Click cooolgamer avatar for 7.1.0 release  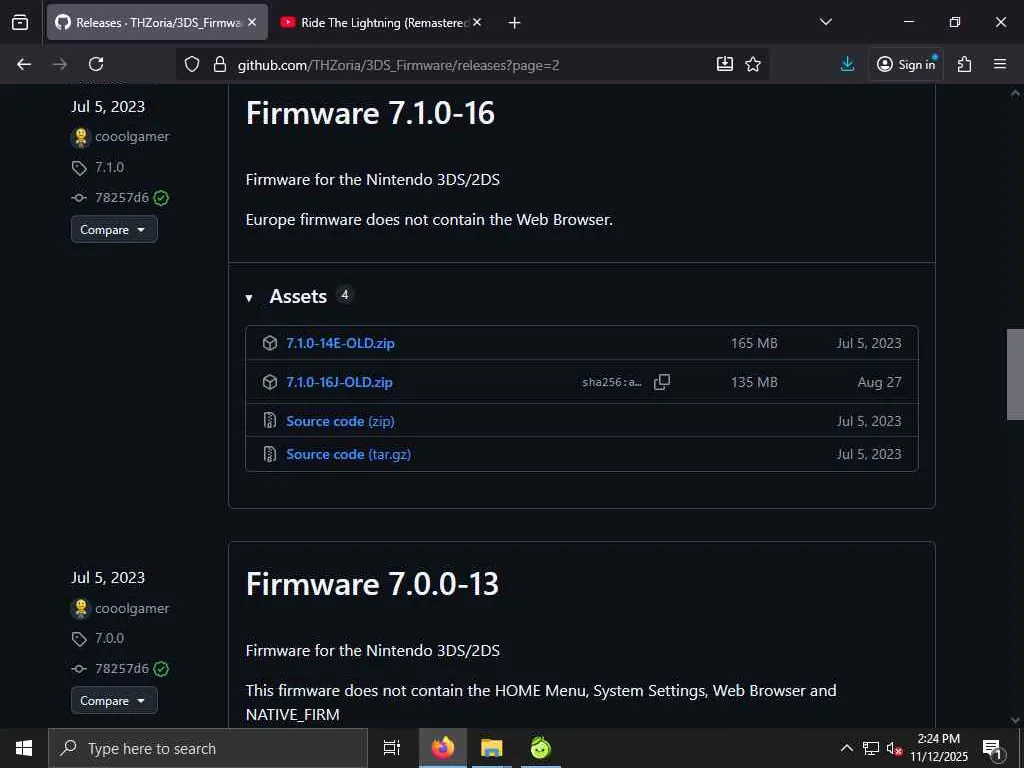tap(80, 136)
